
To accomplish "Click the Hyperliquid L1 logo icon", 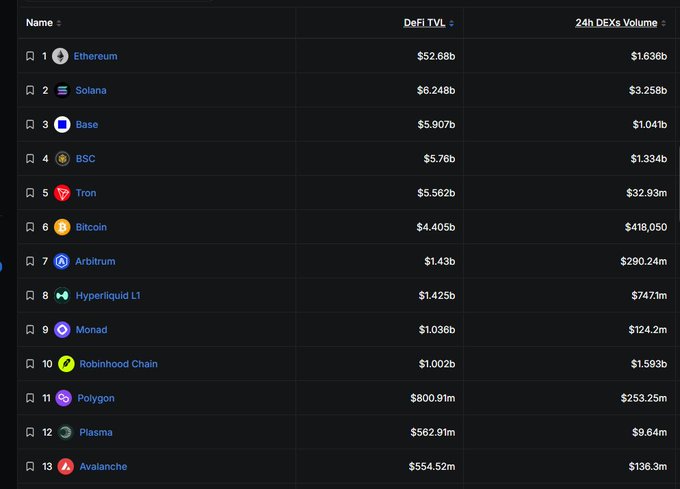I will click(x=62, y=296).
